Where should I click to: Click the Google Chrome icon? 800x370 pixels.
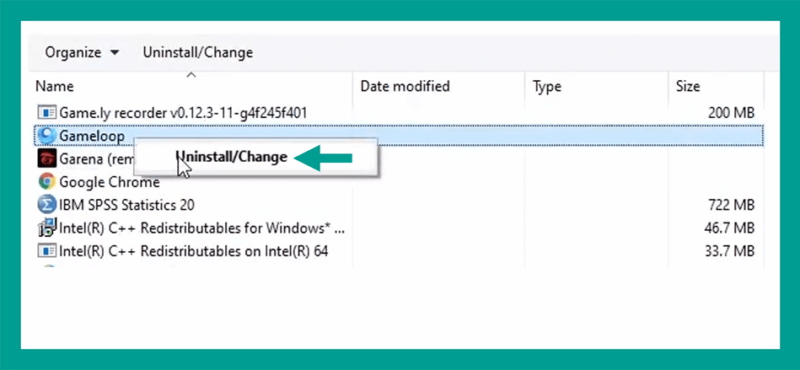pos(47,181)
